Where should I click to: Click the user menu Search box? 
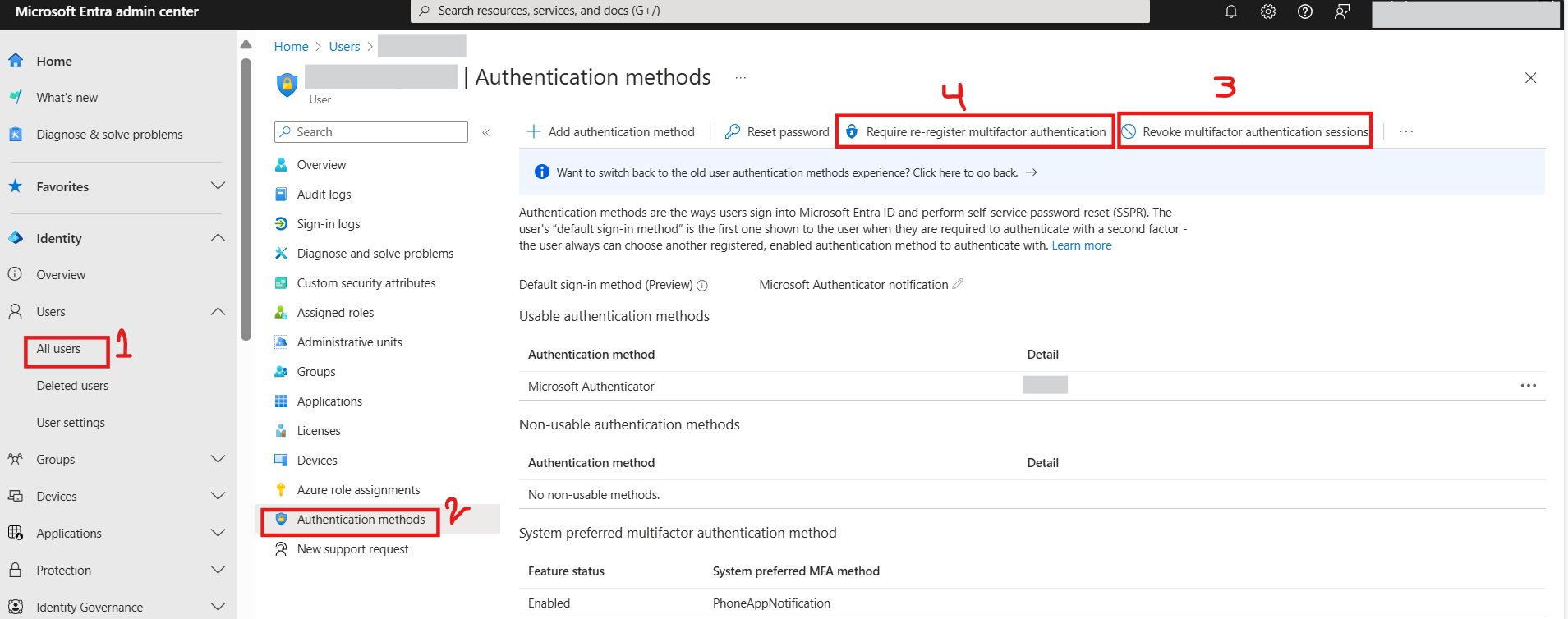point(371,132)
